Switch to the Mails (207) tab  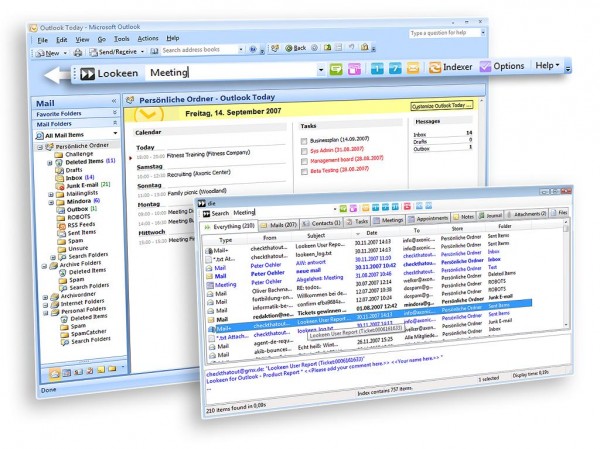click(x=279, y=225)
